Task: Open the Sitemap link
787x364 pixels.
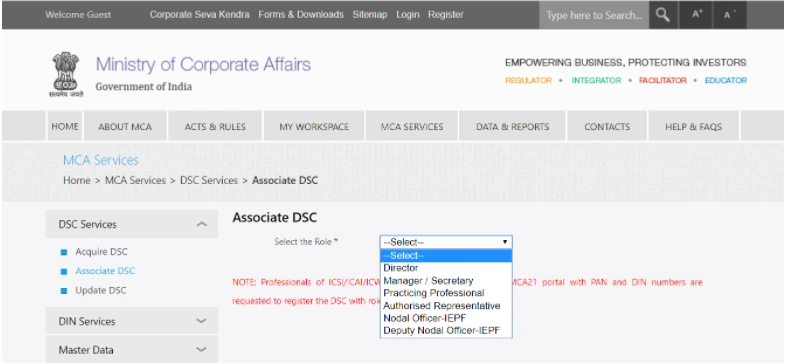Action: coord(369,15)
